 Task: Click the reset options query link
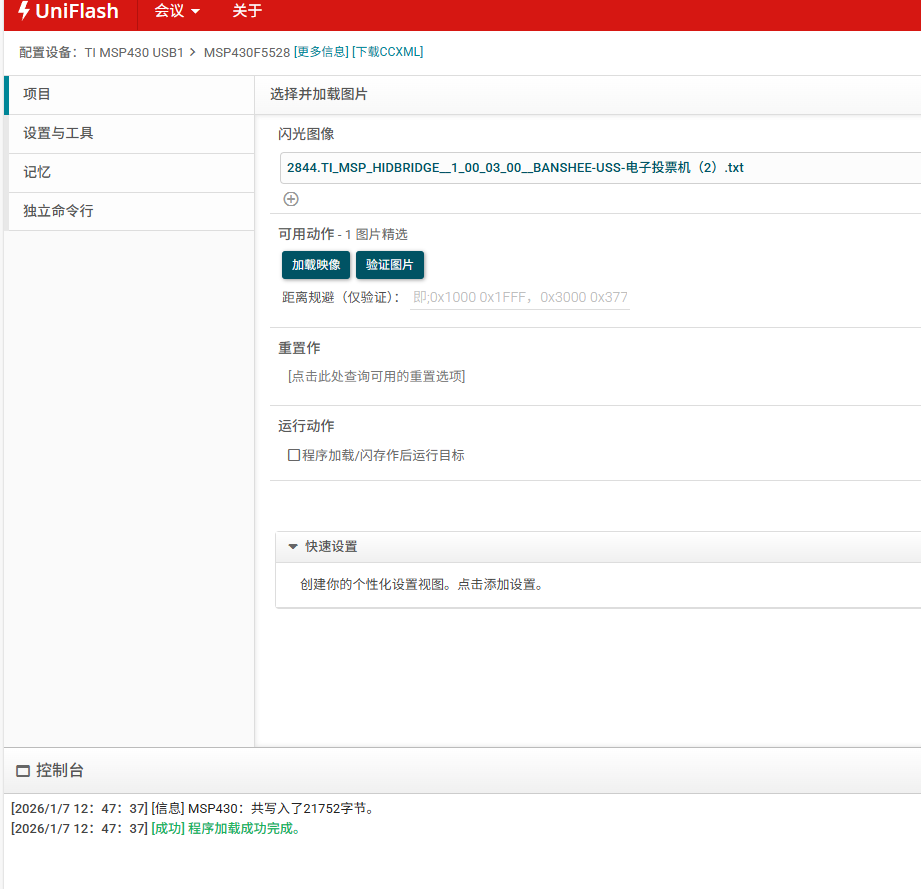click(x=376, y=376)
